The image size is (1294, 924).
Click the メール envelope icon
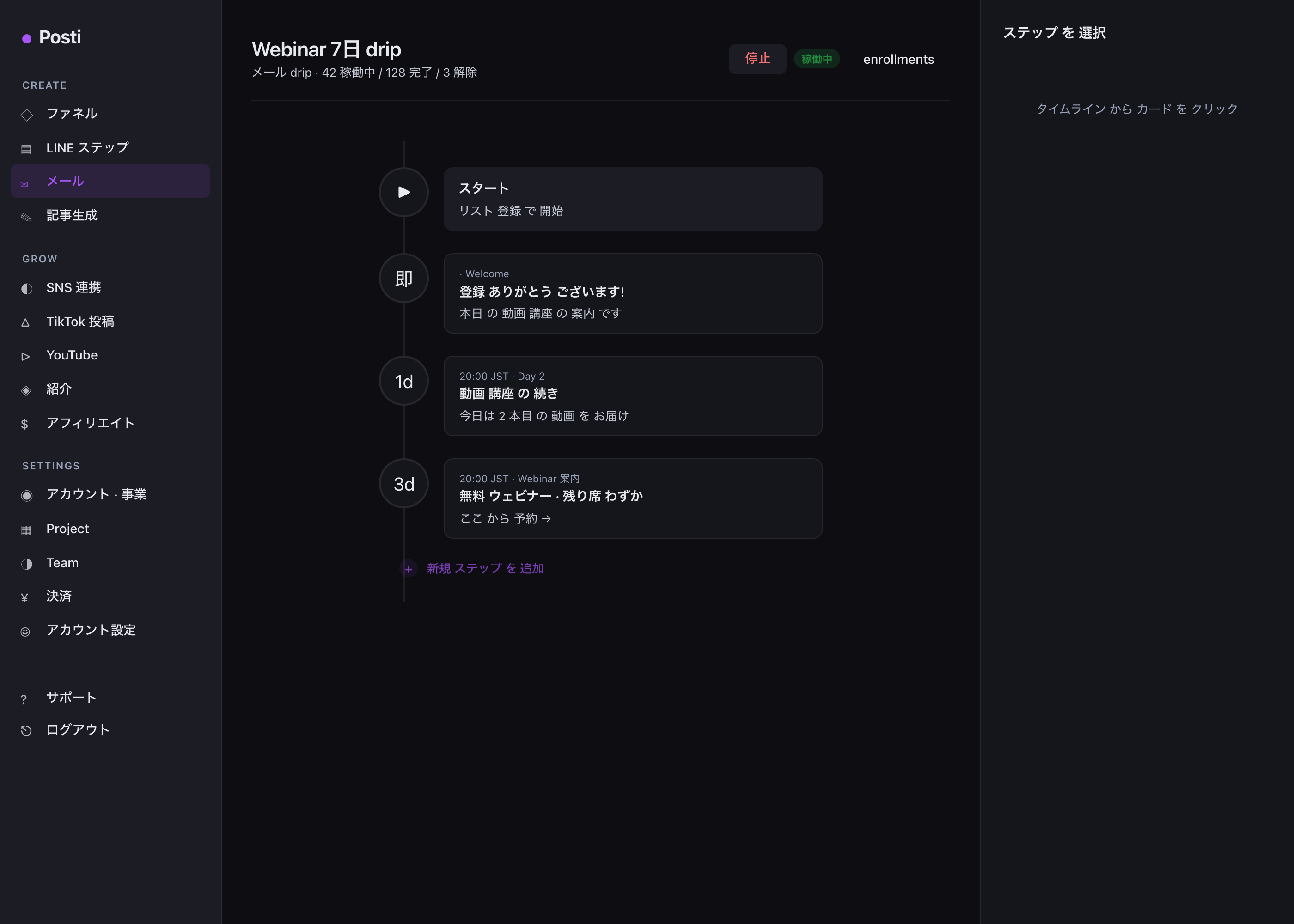pyautogui.click(x=24, y=184)
